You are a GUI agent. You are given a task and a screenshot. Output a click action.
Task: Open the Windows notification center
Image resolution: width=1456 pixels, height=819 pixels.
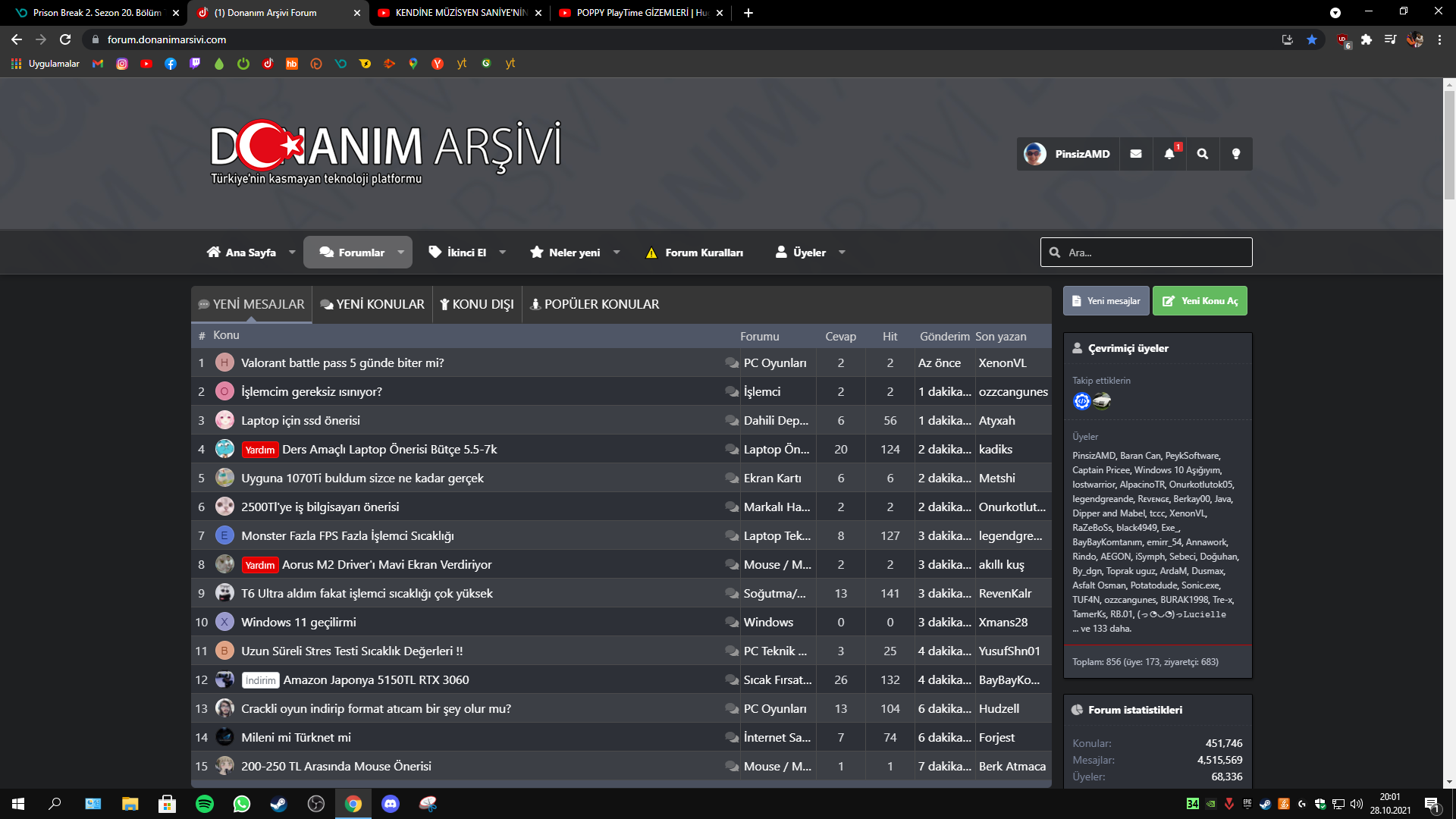(1432, 804)
